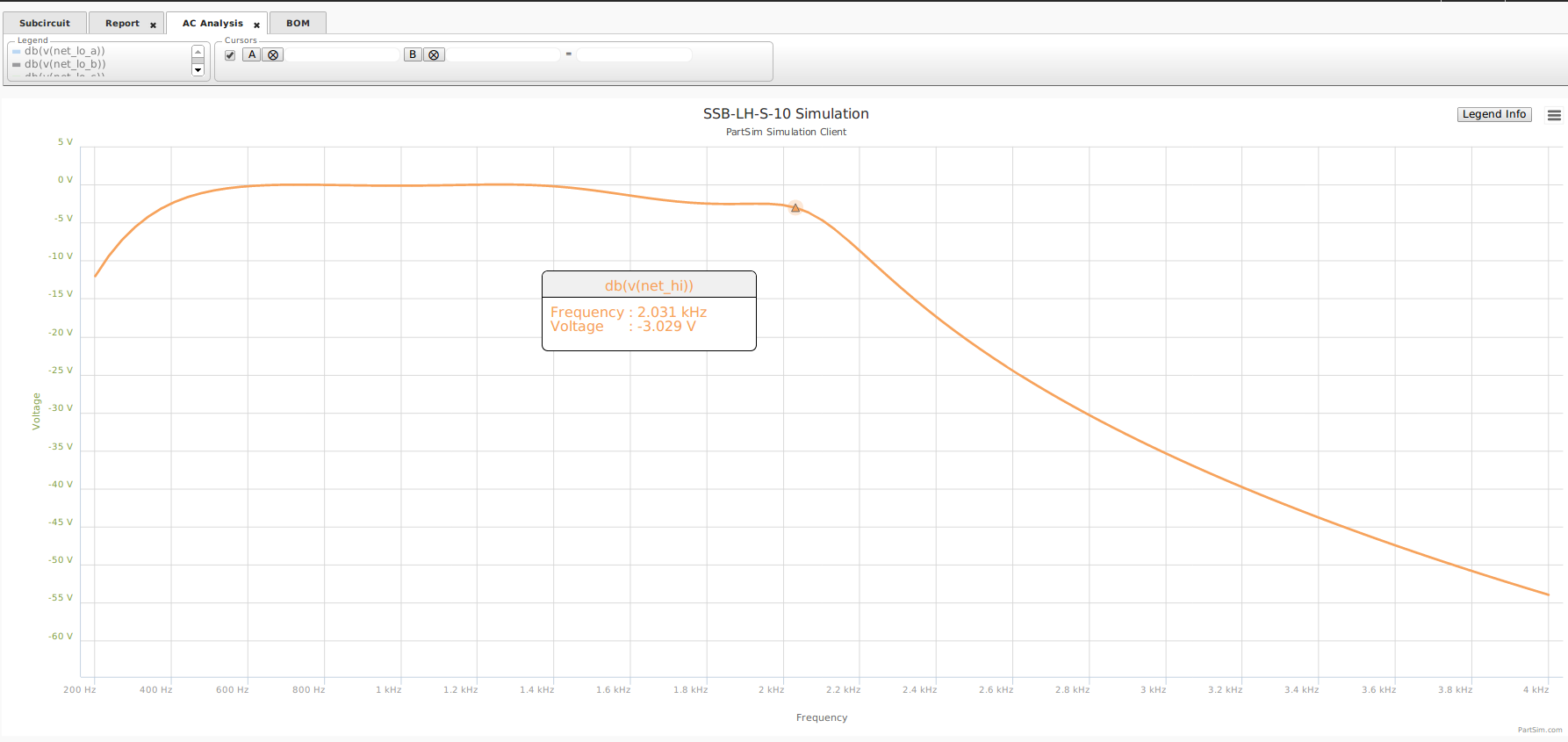Switch to the Subcircuit tab
Screen dimensions: 1568x742
point(45,23)
